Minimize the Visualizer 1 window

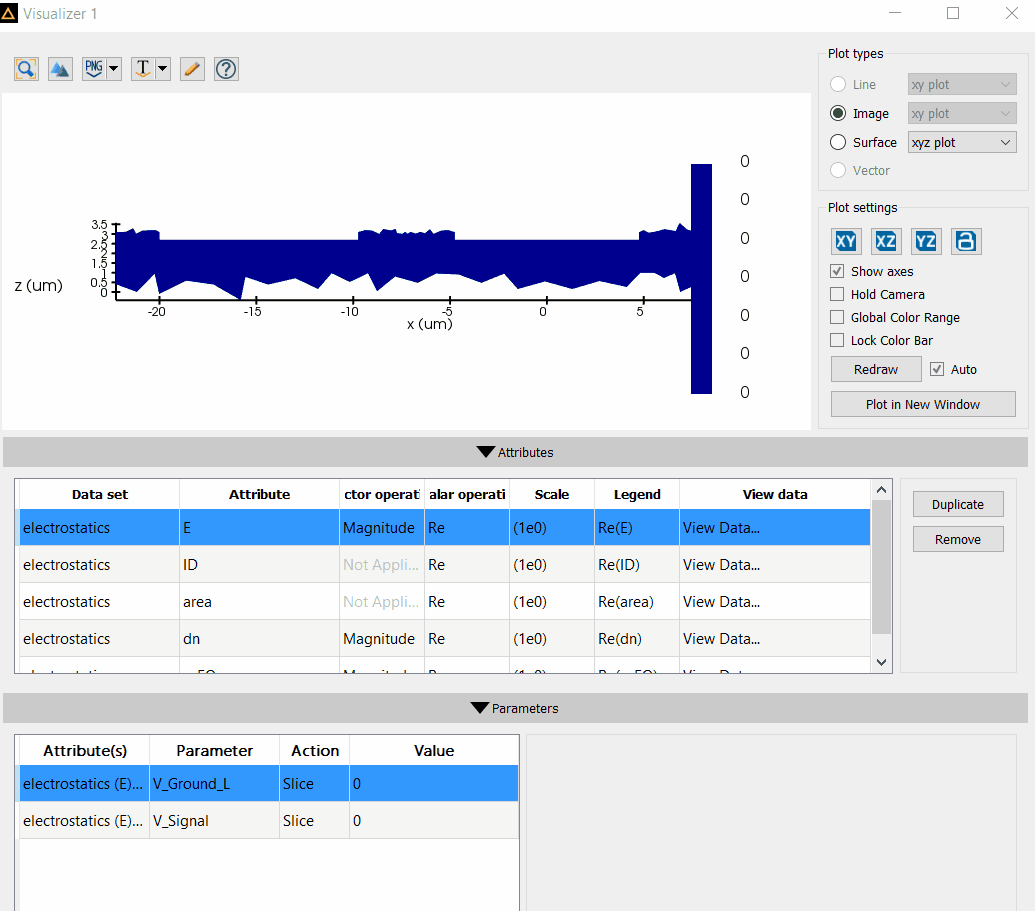click(895, 13)
